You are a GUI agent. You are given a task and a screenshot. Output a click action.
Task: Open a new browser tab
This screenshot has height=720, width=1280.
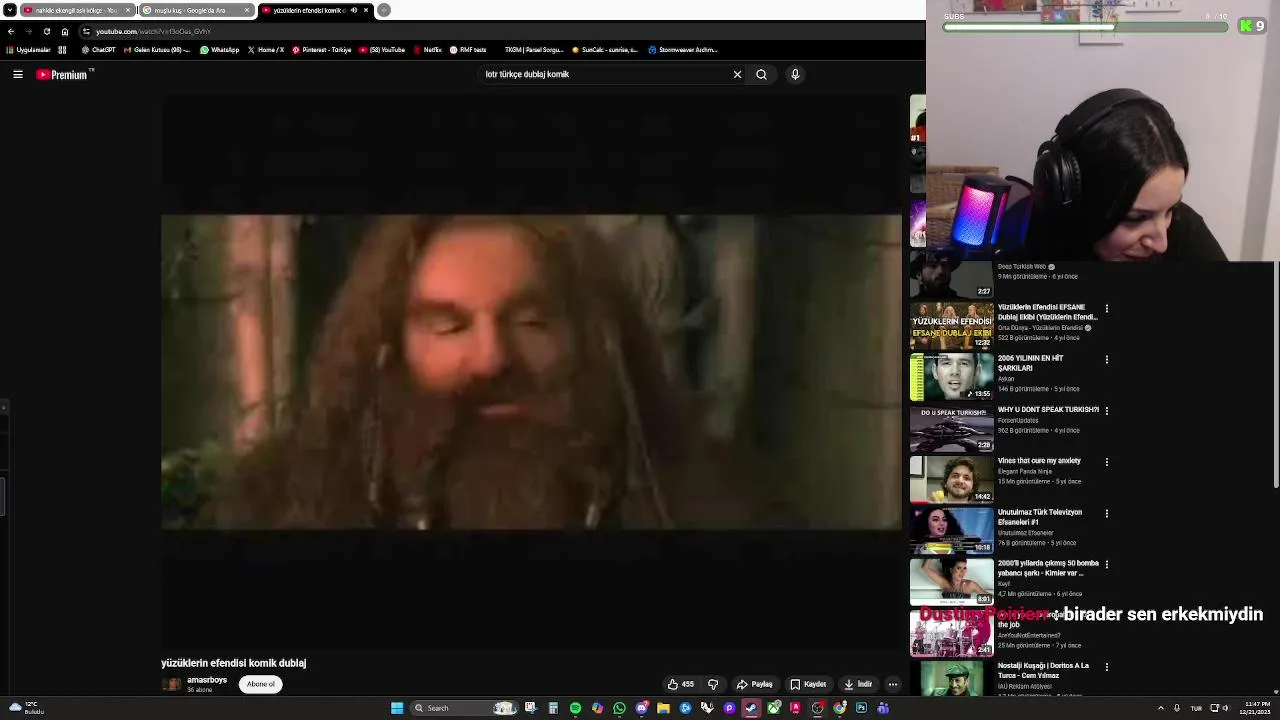(384, 10)
